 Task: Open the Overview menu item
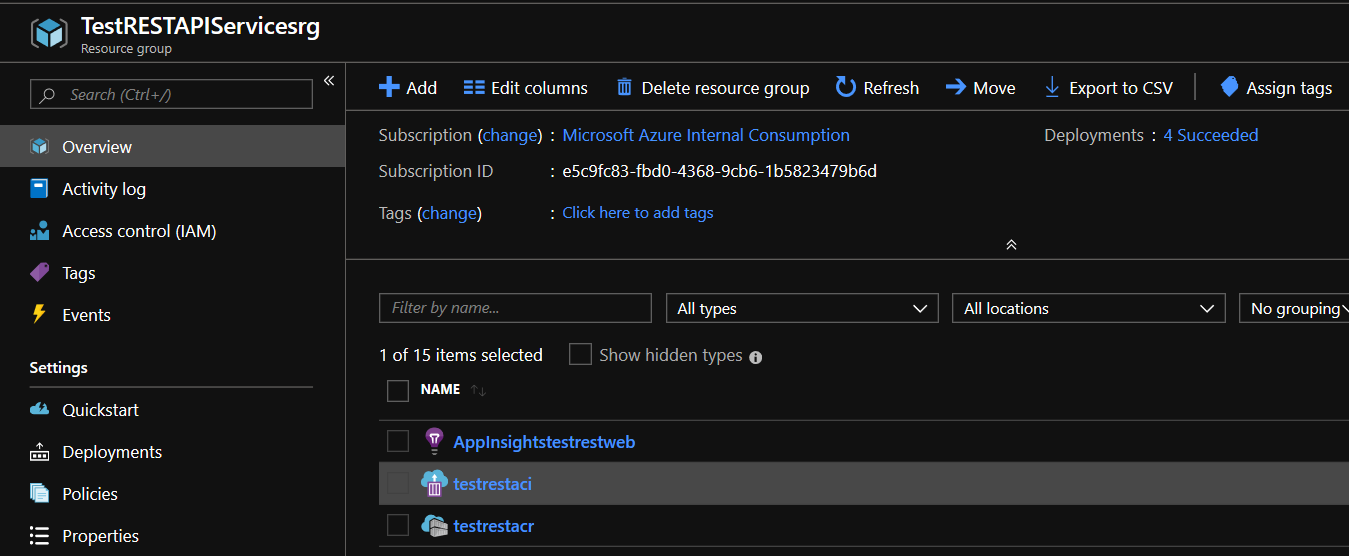[x=172, y=147]
